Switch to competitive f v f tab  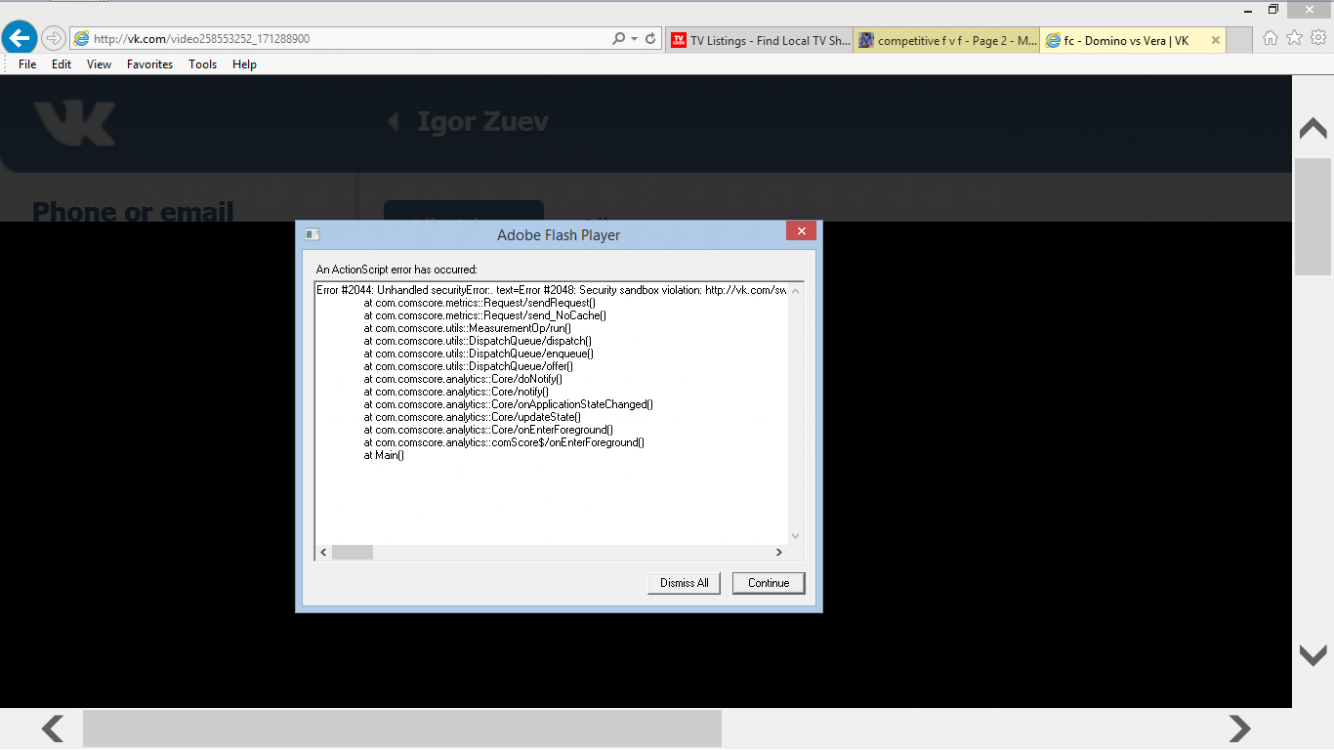(x=947, y=41)
